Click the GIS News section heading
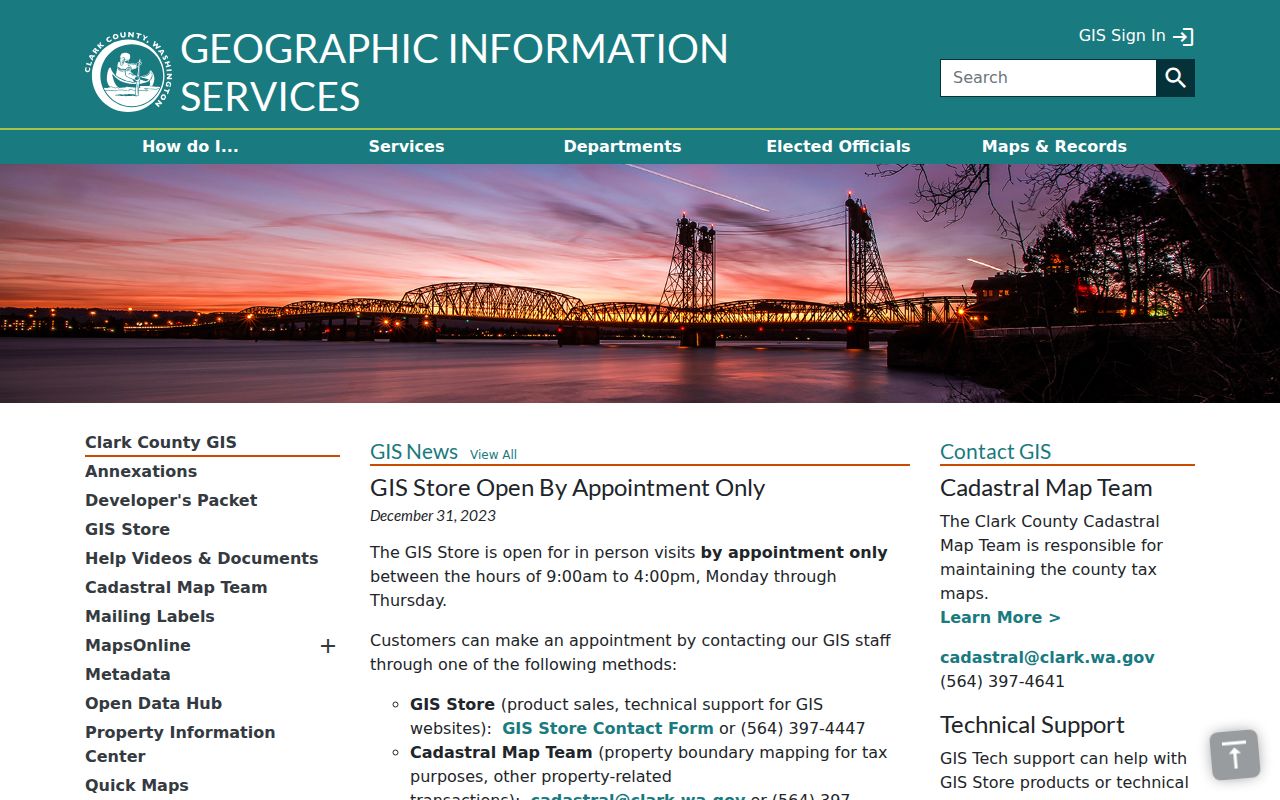 (x=414, y=452)
